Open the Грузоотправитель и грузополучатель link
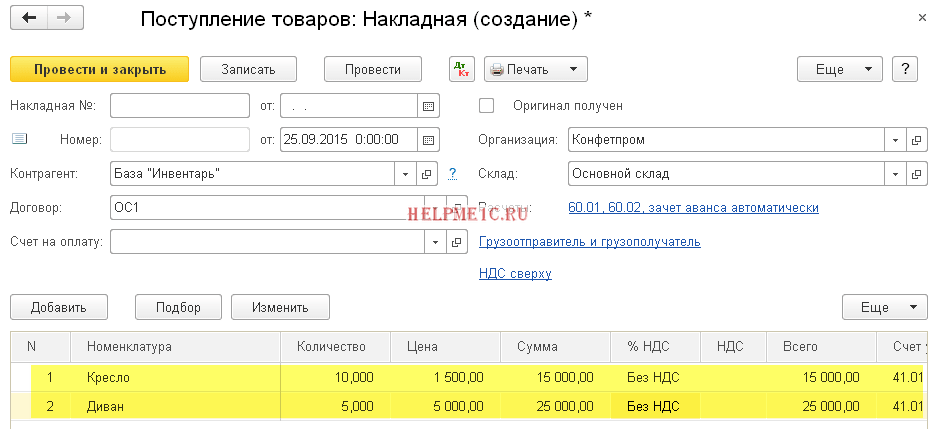937x429 pixels. click(x=590, y=242)
